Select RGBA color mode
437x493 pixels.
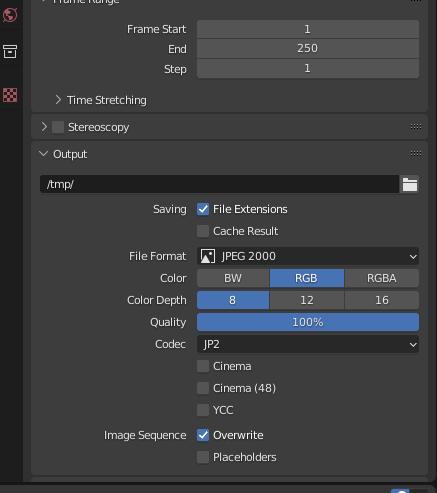tap(382, 278)
